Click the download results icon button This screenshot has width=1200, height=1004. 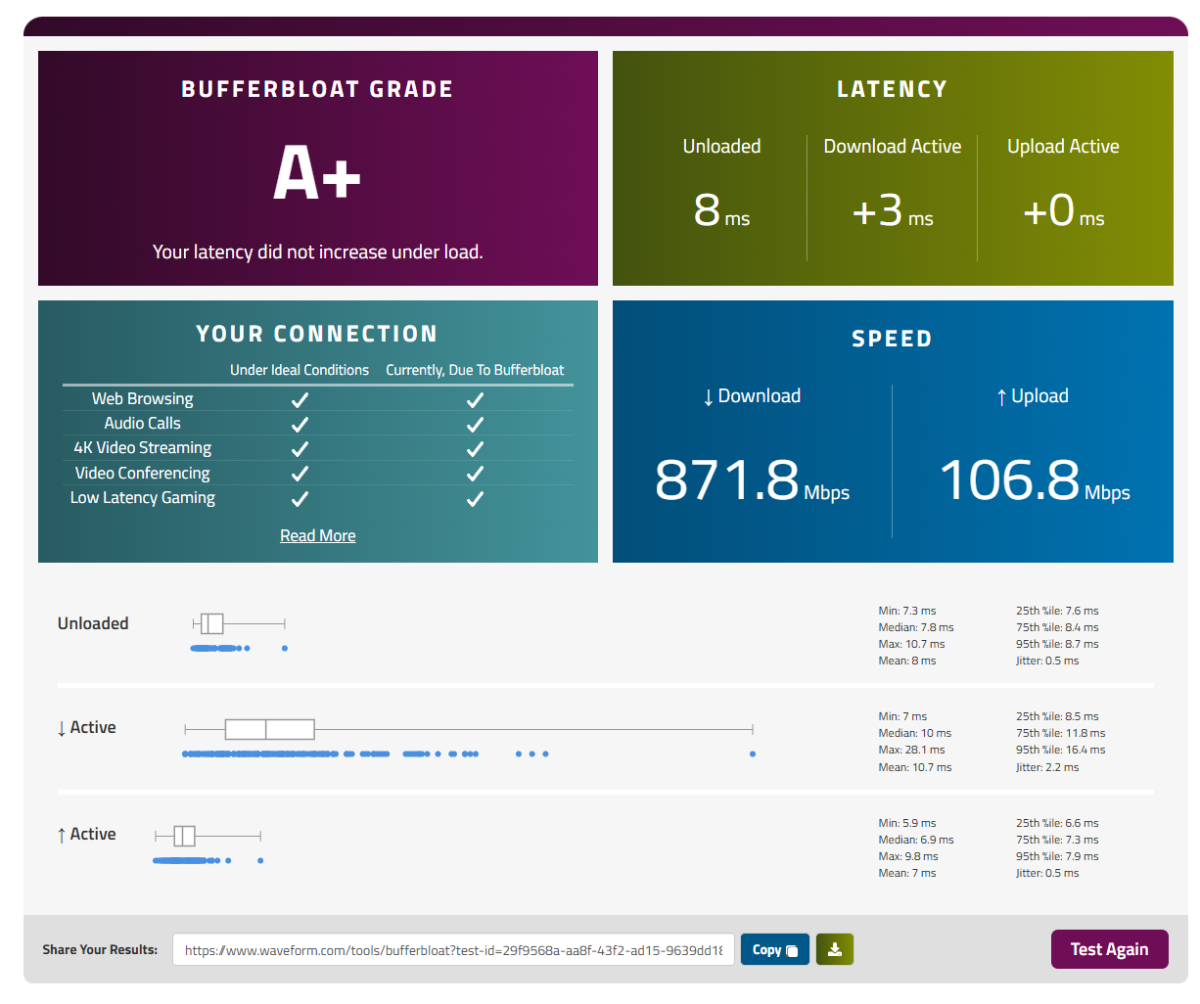(x=835, y=950)
